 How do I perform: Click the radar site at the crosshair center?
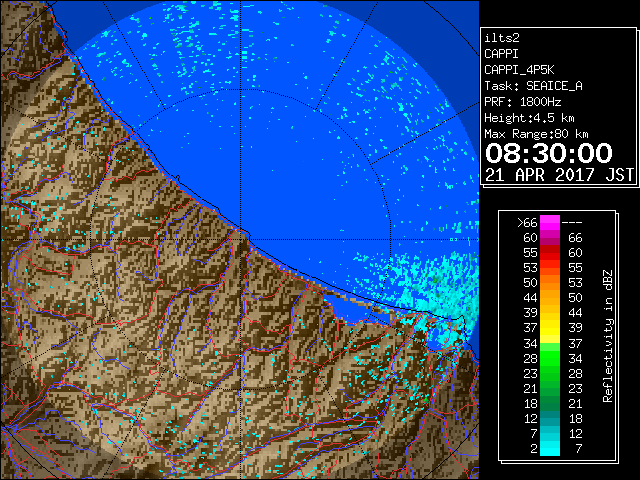tap(241, 239)
